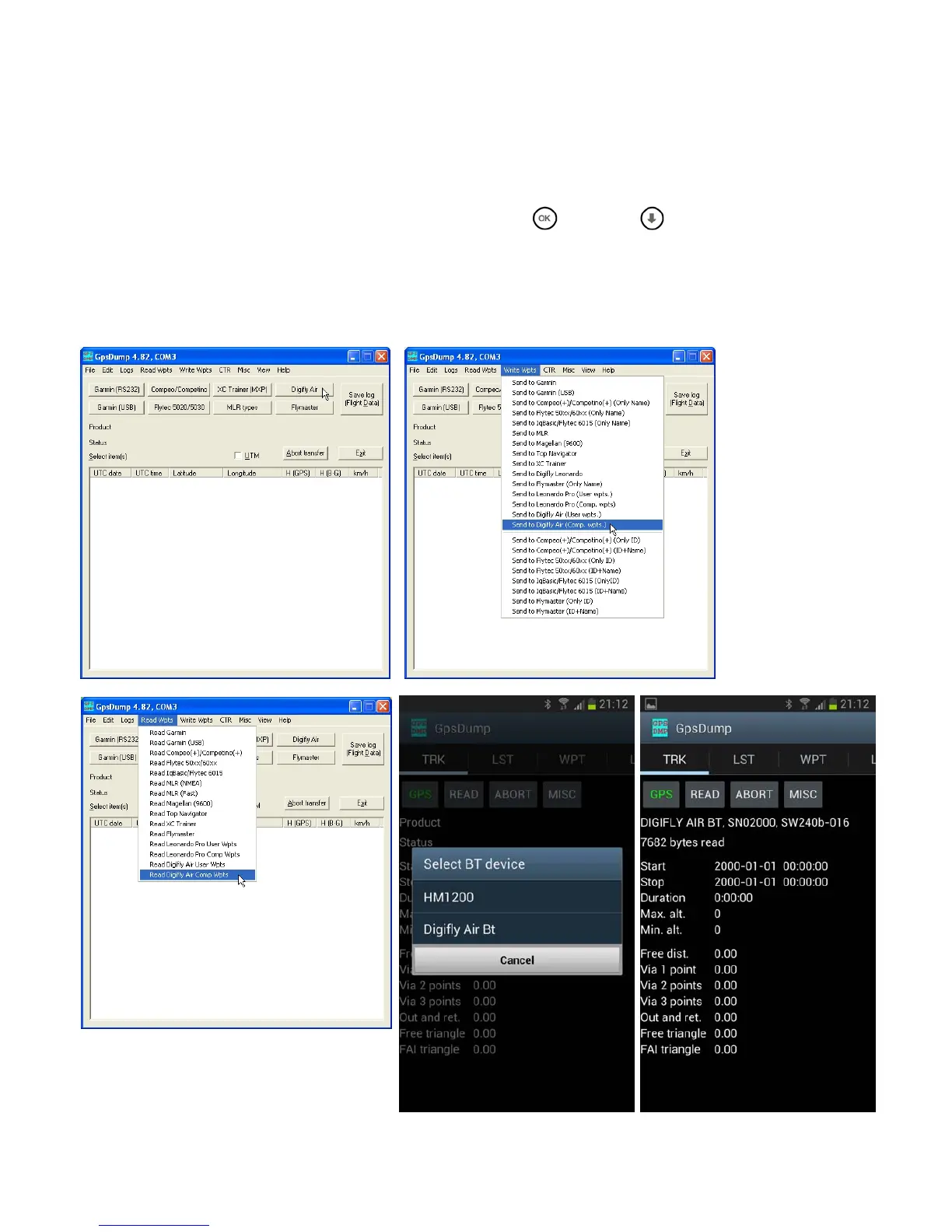Click Digifly Air button in the window with Read Wpts menu open
The height and width of the screenshot is (1232, 952).
pyautogui.click(x=306, y=740)
